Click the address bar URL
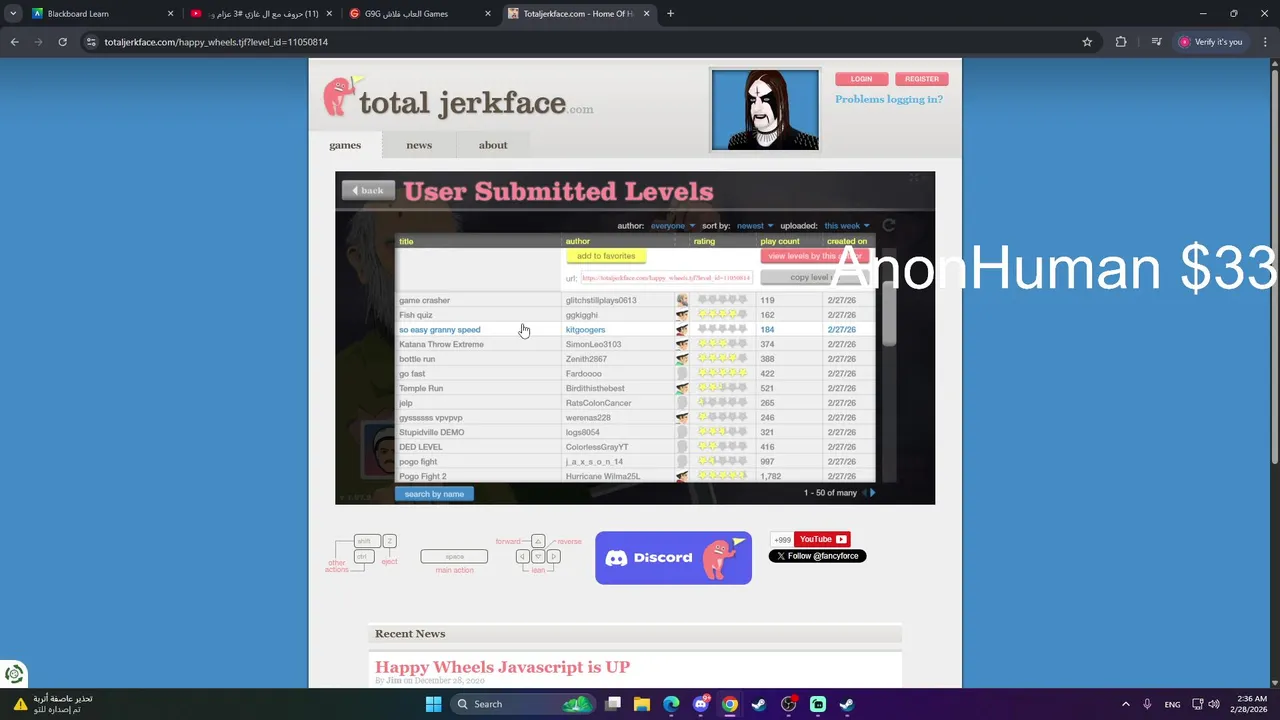The width and height of the screenshot is (1280, 720). coord(216,42)
